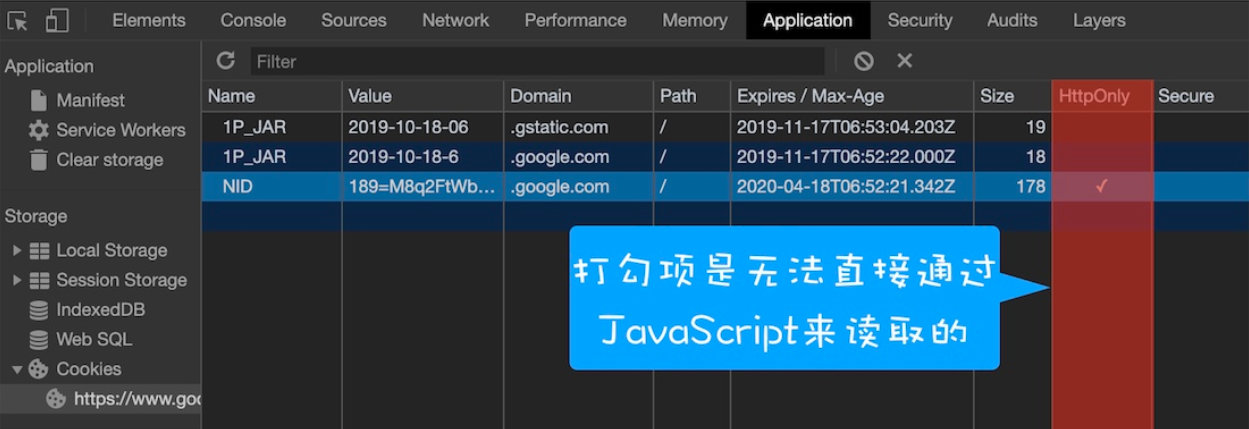Switch to the Console tab
The image size is (1249, 429).
tap(253, 20)
